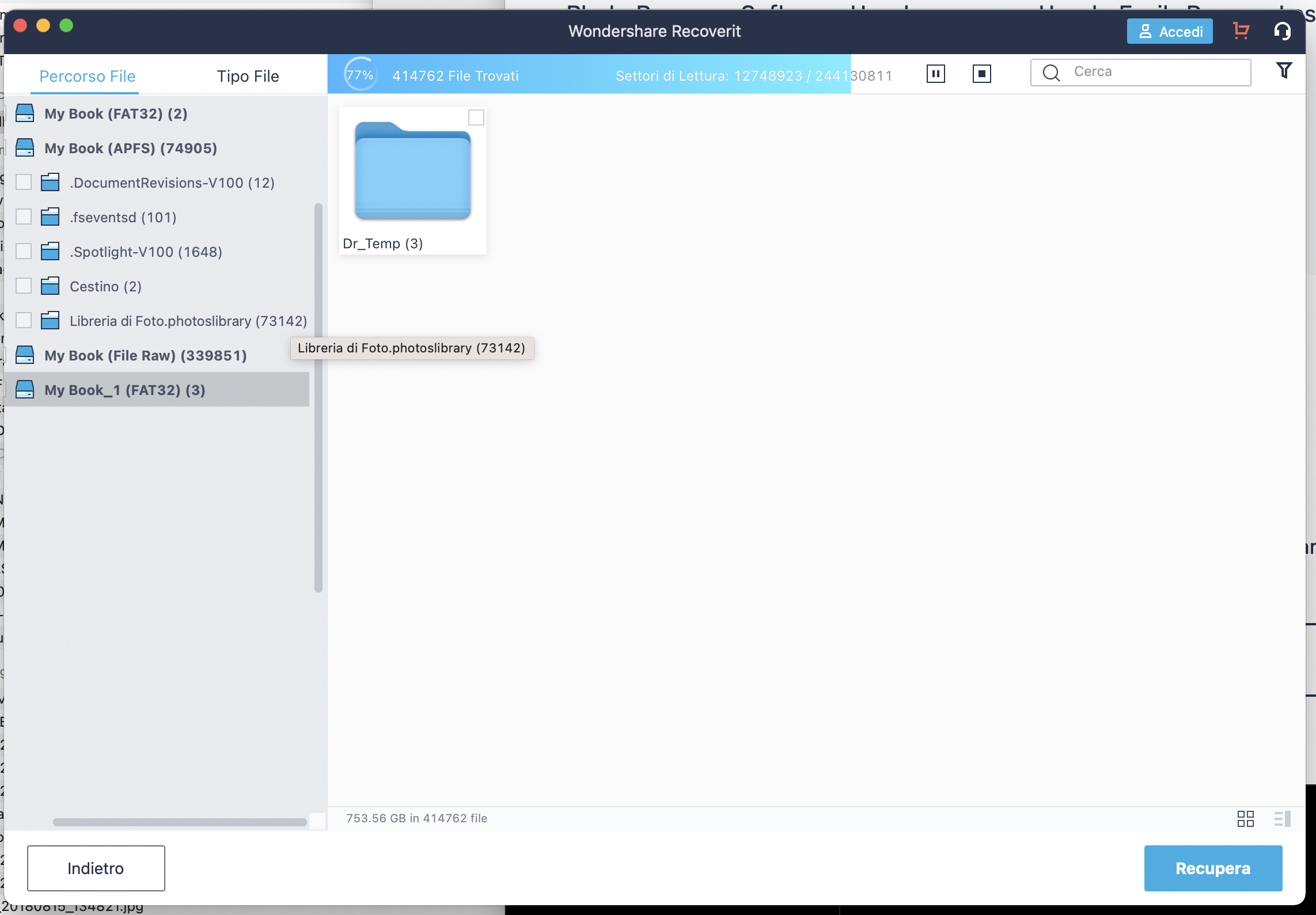Screen dimensions: 1316x915
Task: Switch to grid view icon
Action: click(1245, 818)
